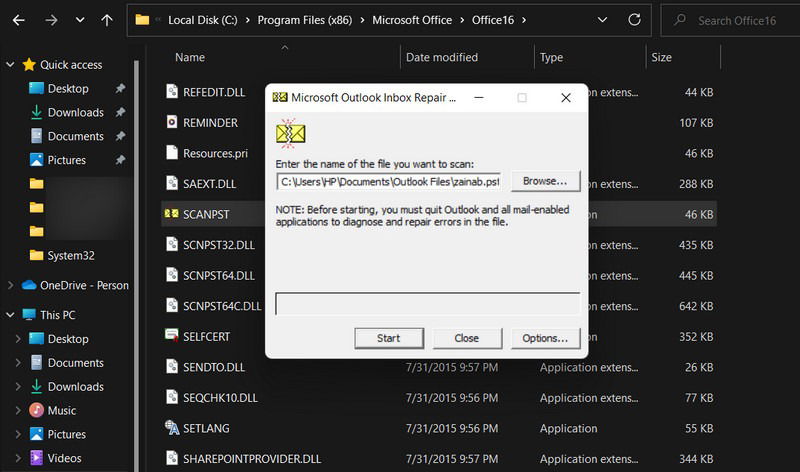Screen dimensions: 800x472
Task: Click Close in the Inbox Repair dialog
Action: pyautogui.click(x=467, y=338)
